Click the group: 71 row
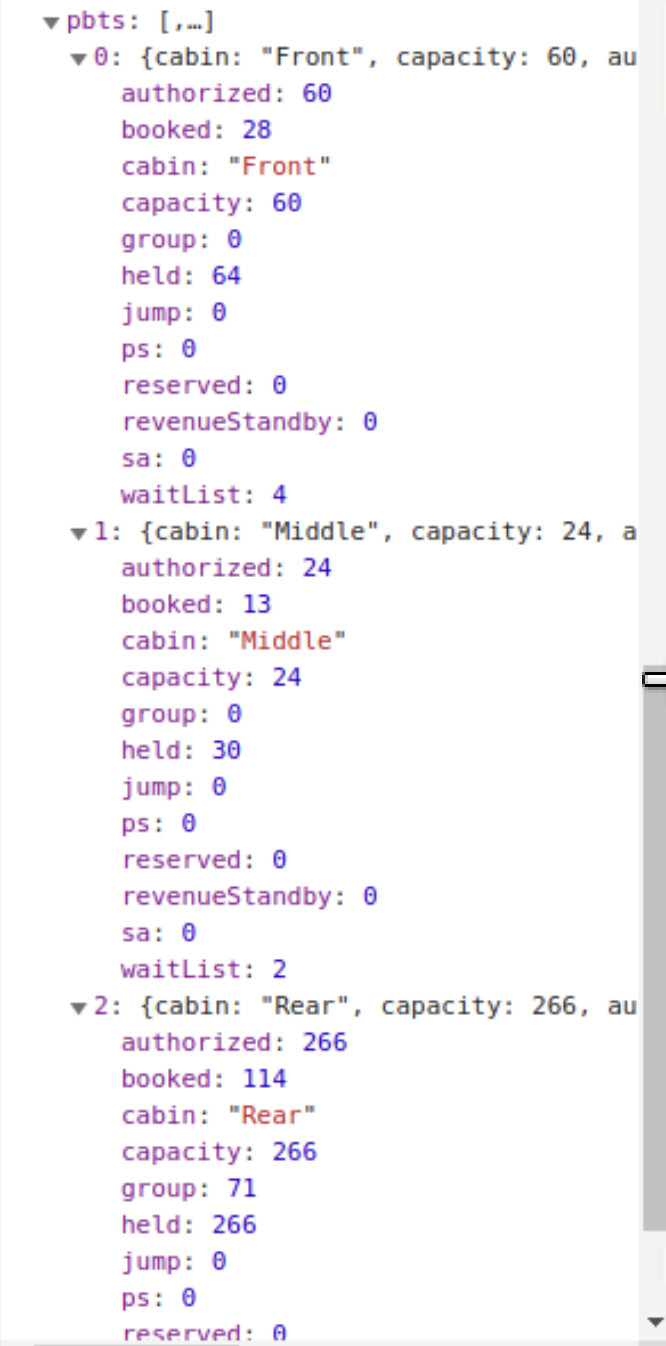The width and height of the screenshot is (666, 1346). coord(188,1188)
